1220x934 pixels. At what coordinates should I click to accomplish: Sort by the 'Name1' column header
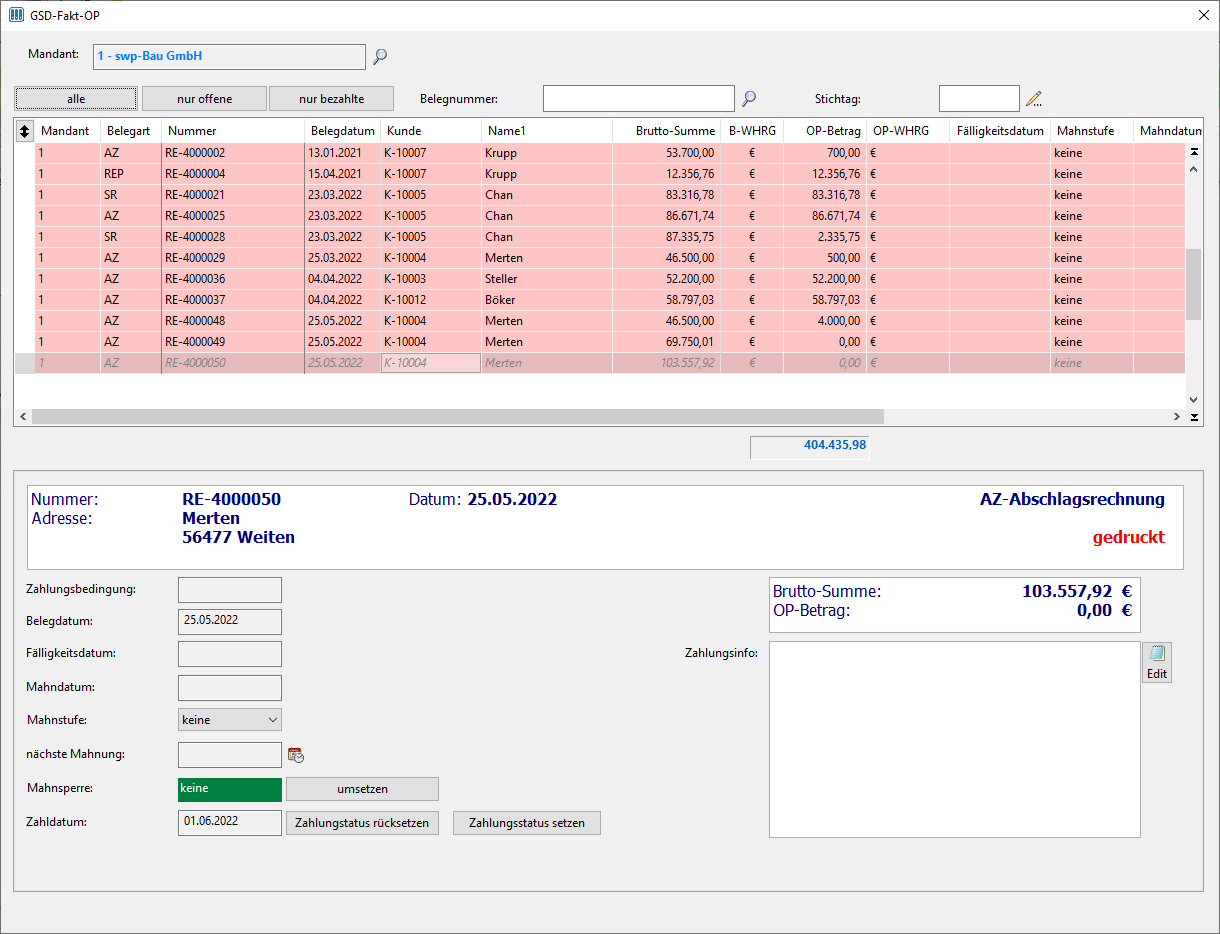(x=547, y=131)
